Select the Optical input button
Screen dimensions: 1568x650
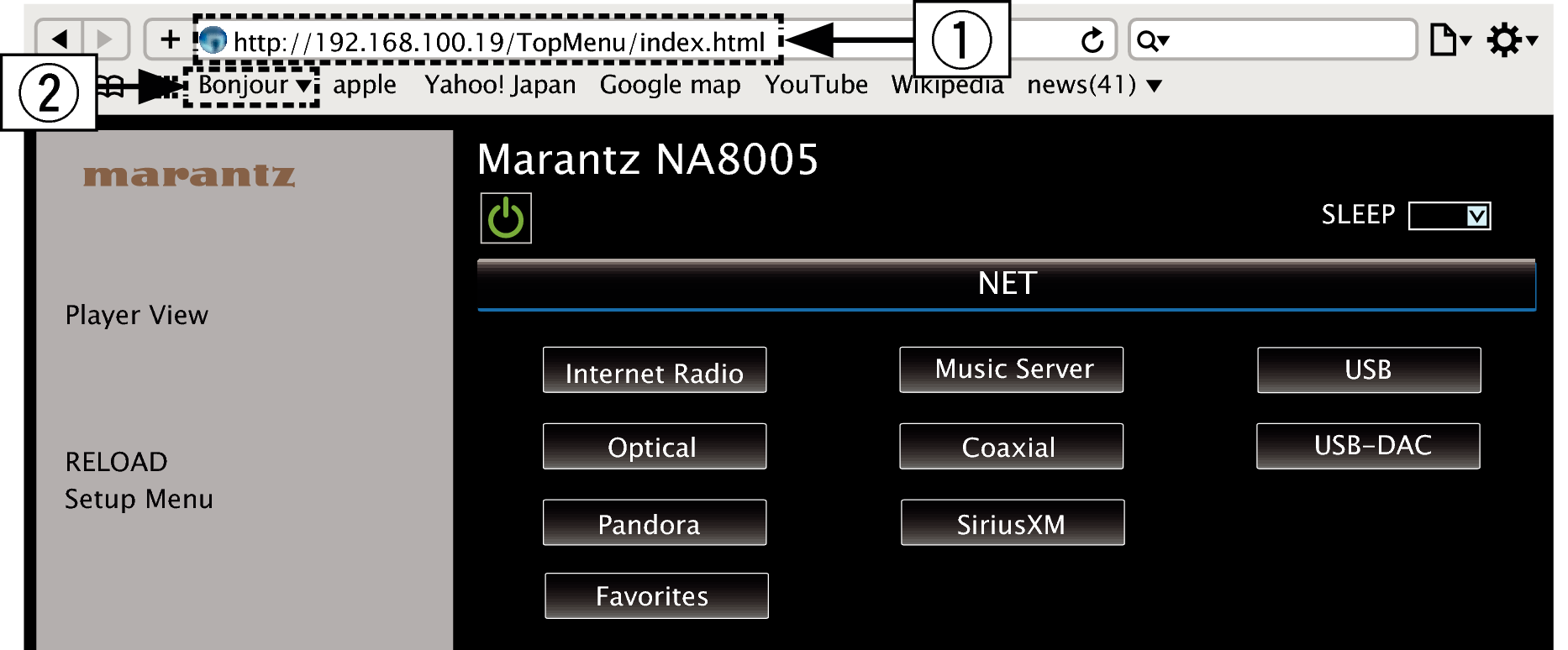[x=655, y=446]
